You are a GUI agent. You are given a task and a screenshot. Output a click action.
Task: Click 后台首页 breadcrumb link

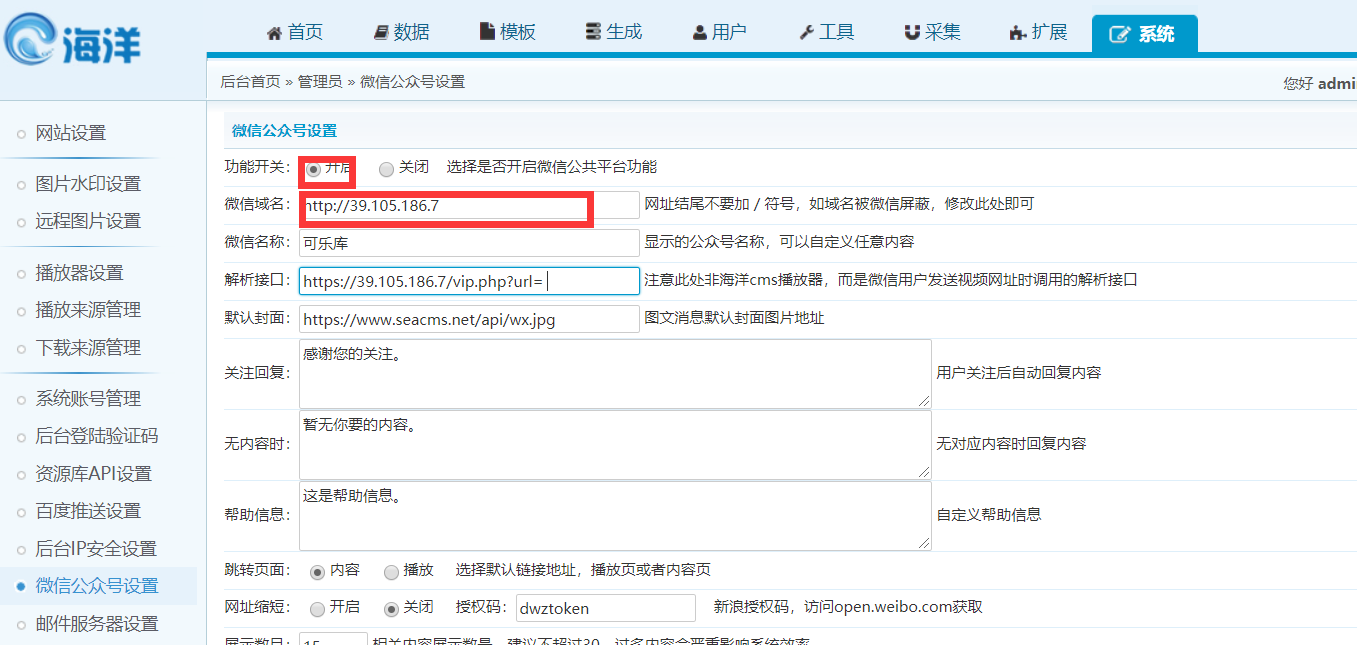(x=250, y=82)
